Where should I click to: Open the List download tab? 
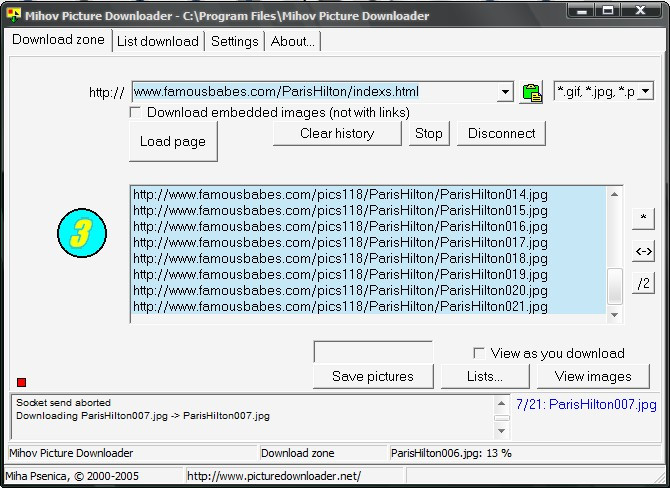tap(158, 41)
